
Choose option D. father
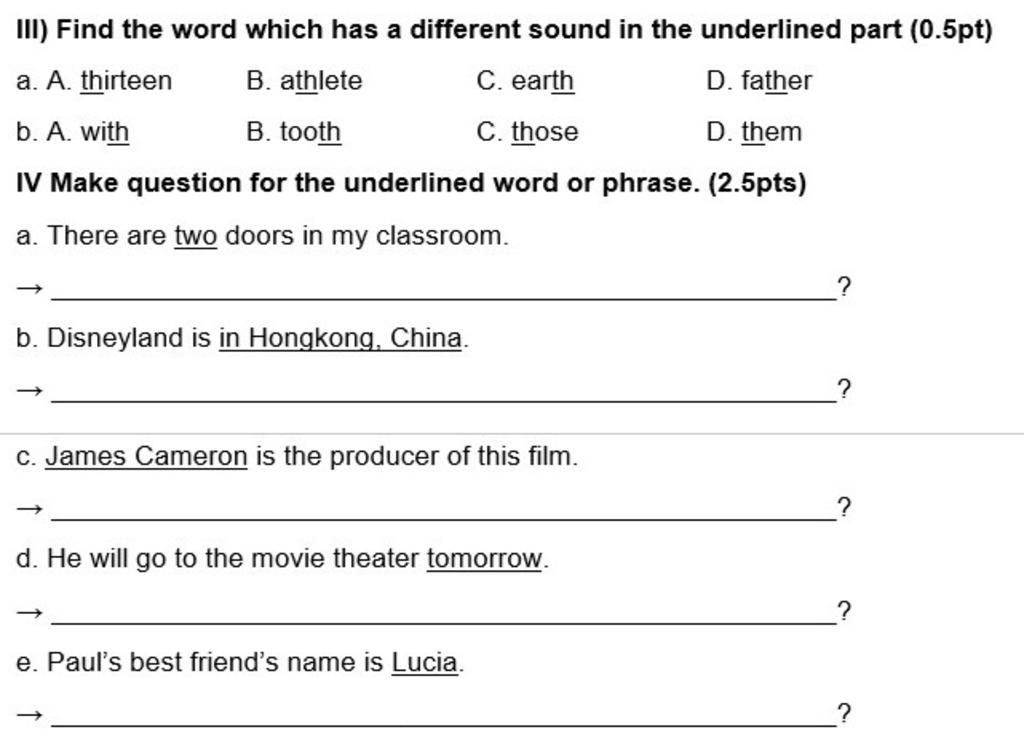coord(759,81)
